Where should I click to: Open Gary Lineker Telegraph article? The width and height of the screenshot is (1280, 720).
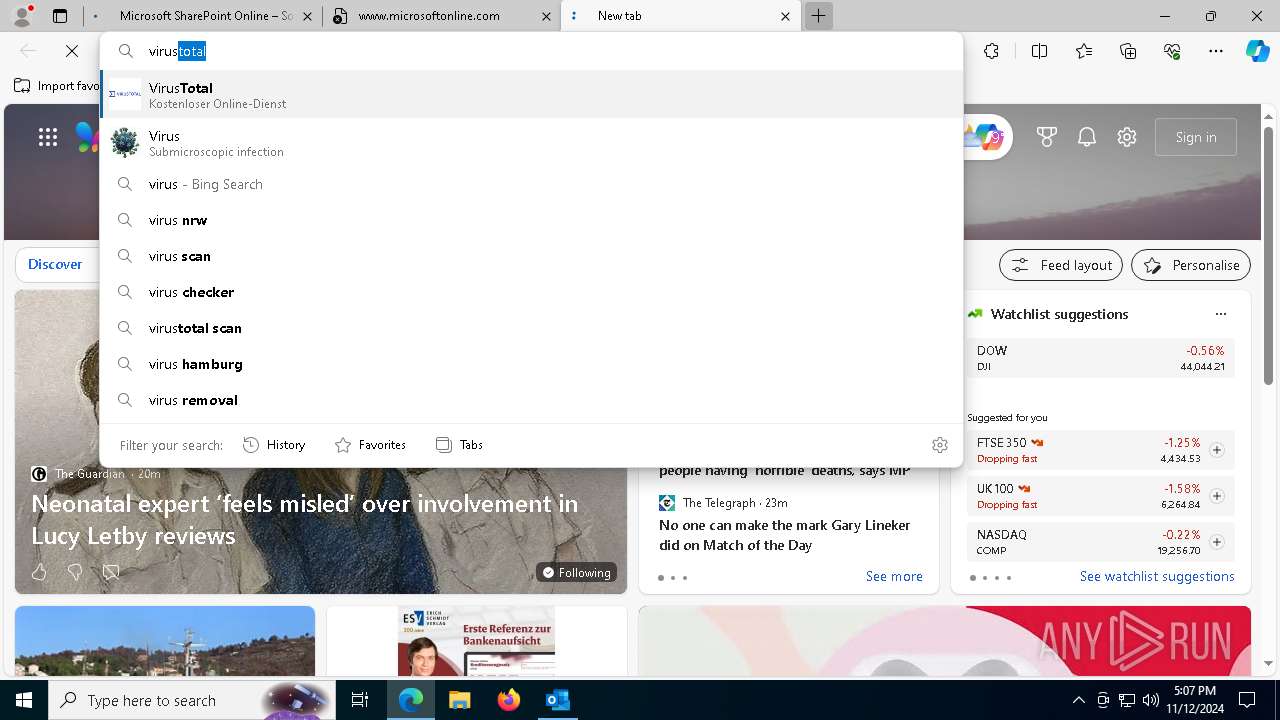point(785,535)
